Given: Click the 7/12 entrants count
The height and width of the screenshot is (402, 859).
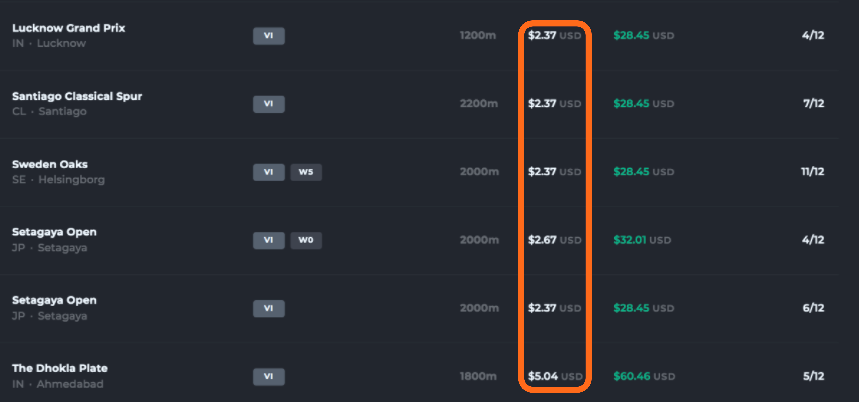Looking at the screenshot, I should 814,104.
